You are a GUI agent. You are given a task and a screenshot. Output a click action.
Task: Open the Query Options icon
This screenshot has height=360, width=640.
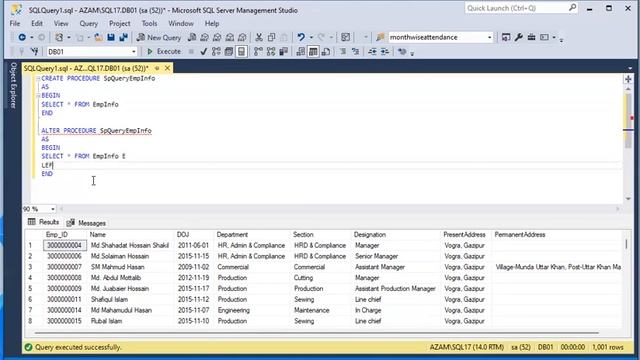pyautogui.click(x=229, y=52)
